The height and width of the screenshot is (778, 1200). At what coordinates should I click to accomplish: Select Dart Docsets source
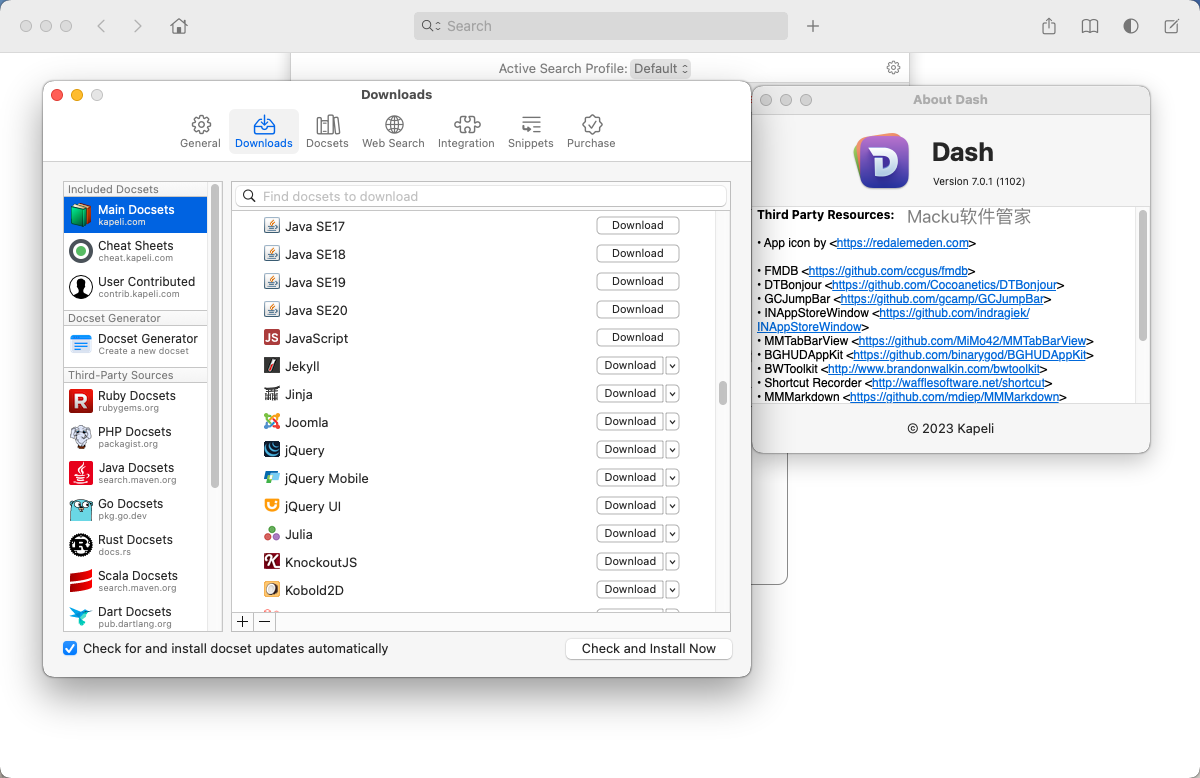[x=135, y=616]
